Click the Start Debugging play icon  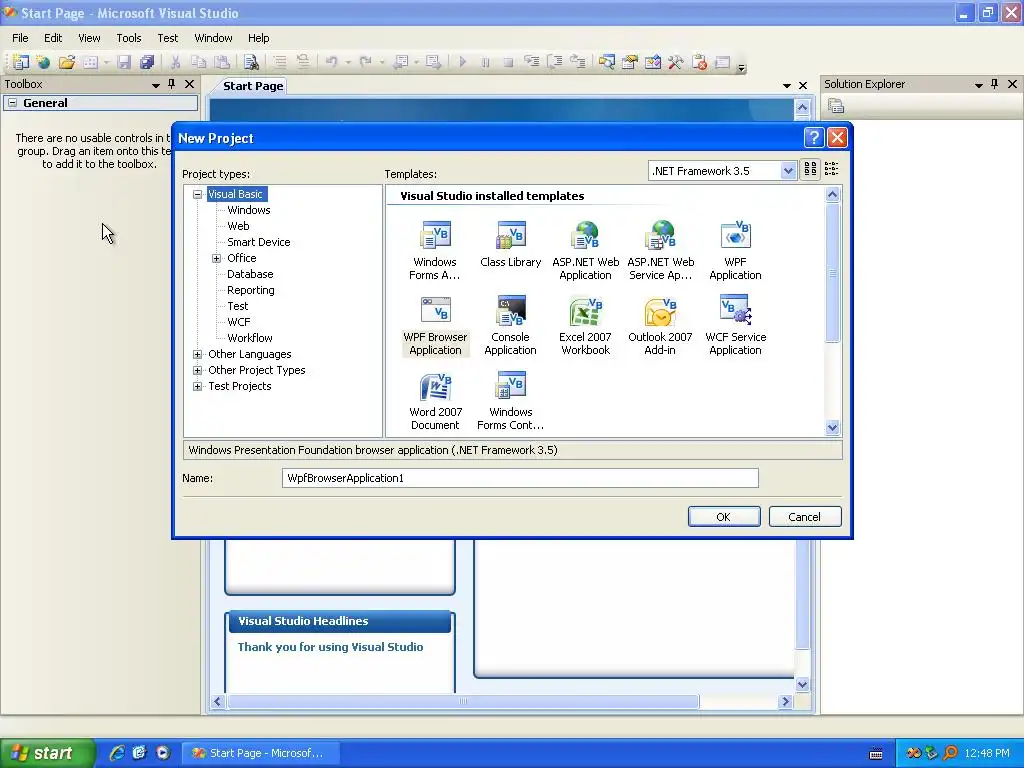pyautogui.click(x=462, y=62)
